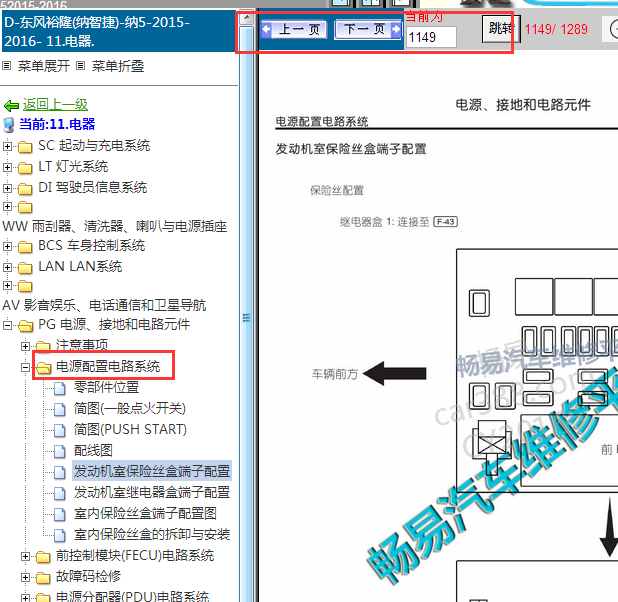The width and height of the screenshot is (618, 602).
Task: Expand the 前控制模块(FECU)电路系统 folder
Action: pyautogui.click(x=25, y=556)
